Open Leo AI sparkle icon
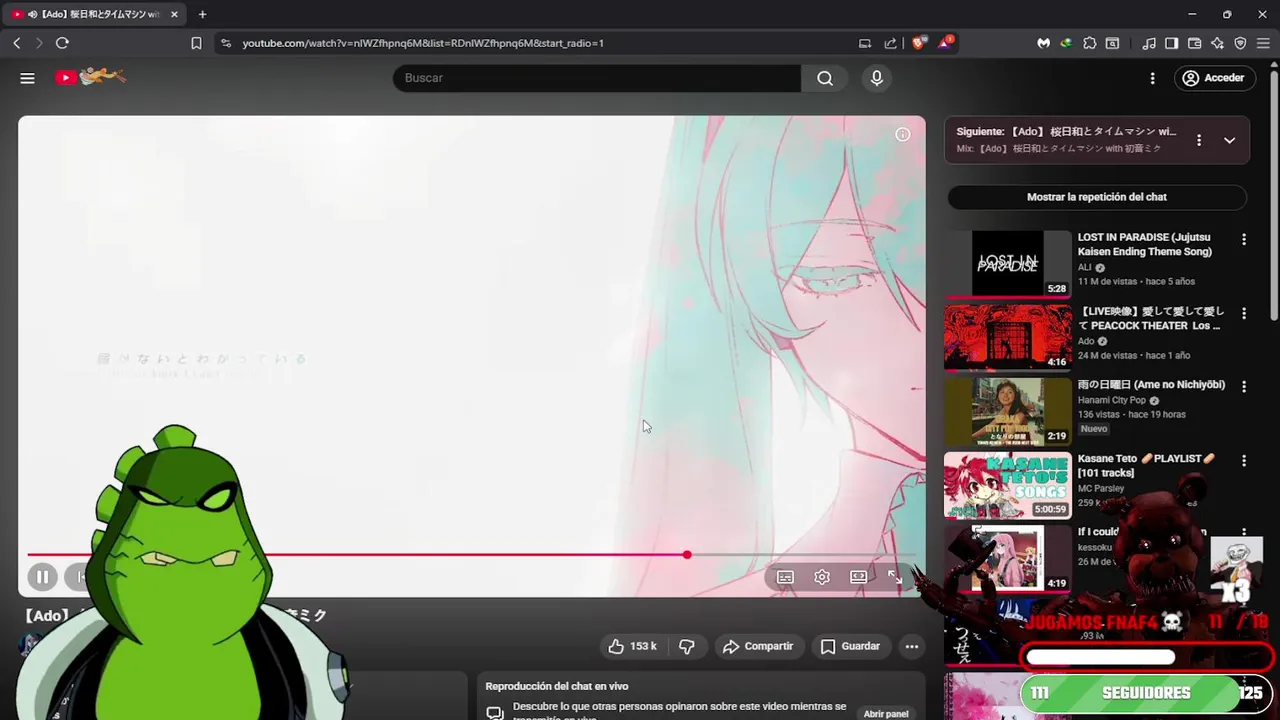Viewport: 1280px width, 720px height. coord(1217,43)
